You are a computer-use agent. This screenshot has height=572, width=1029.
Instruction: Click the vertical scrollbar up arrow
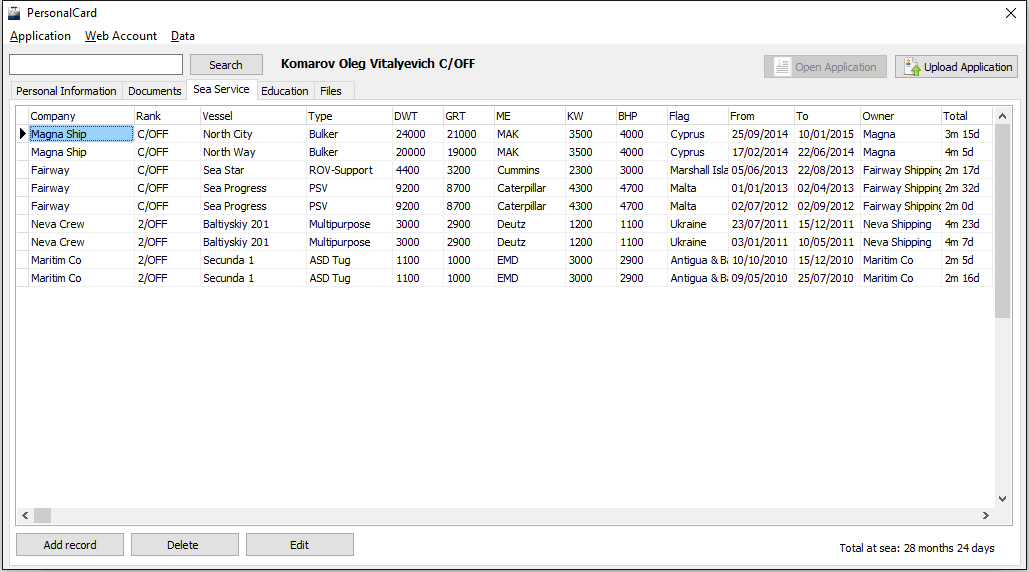click(1002, 116)
